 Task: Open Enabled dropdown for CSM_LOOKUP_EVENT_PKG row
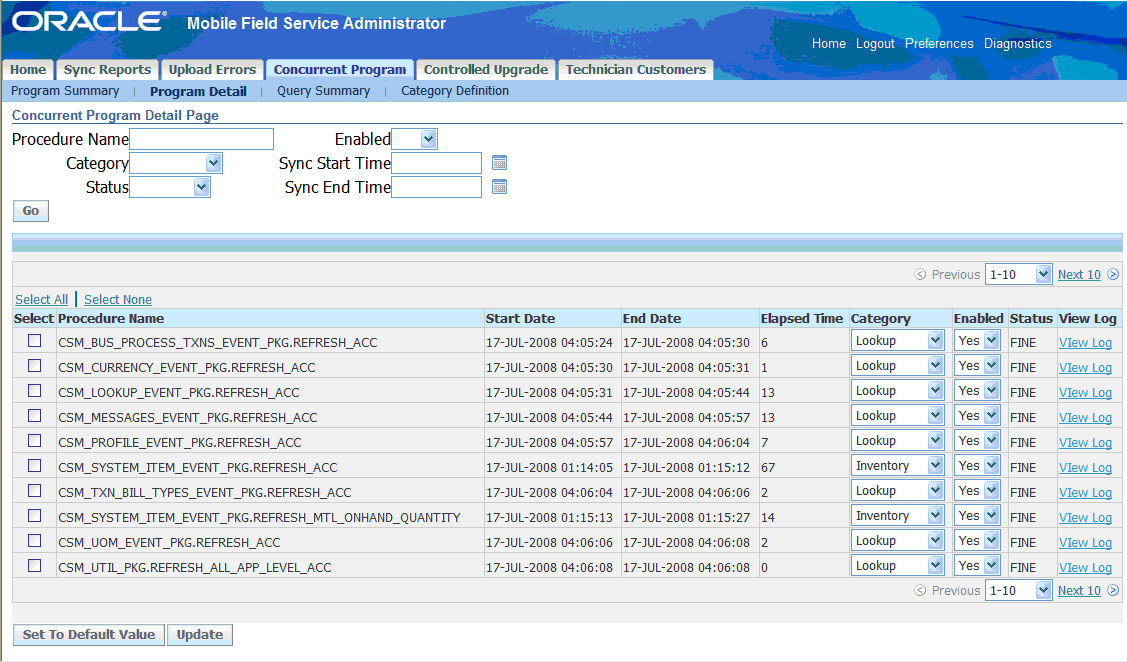pyautogui.click(x=978, y=391)
